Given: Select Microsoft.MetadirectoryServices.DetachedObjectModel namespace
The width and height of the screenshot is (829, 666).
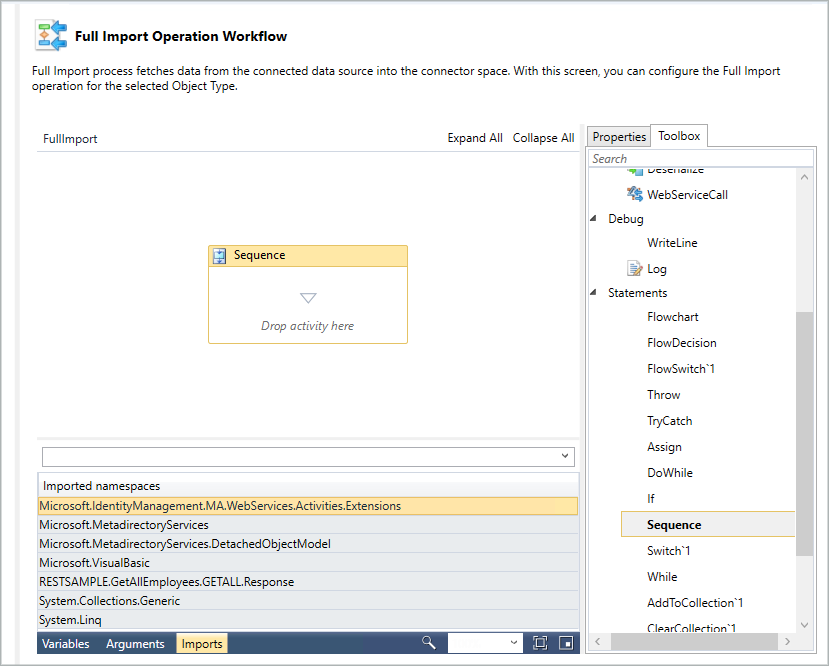Looking at the screenshot, I should tap(308, 544).
